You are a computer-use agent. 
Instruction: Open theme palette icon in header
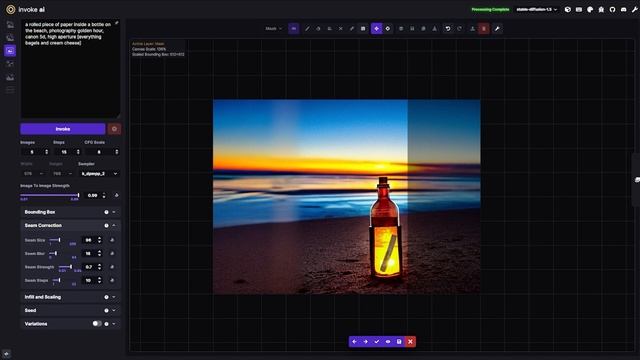click(590, 9)
